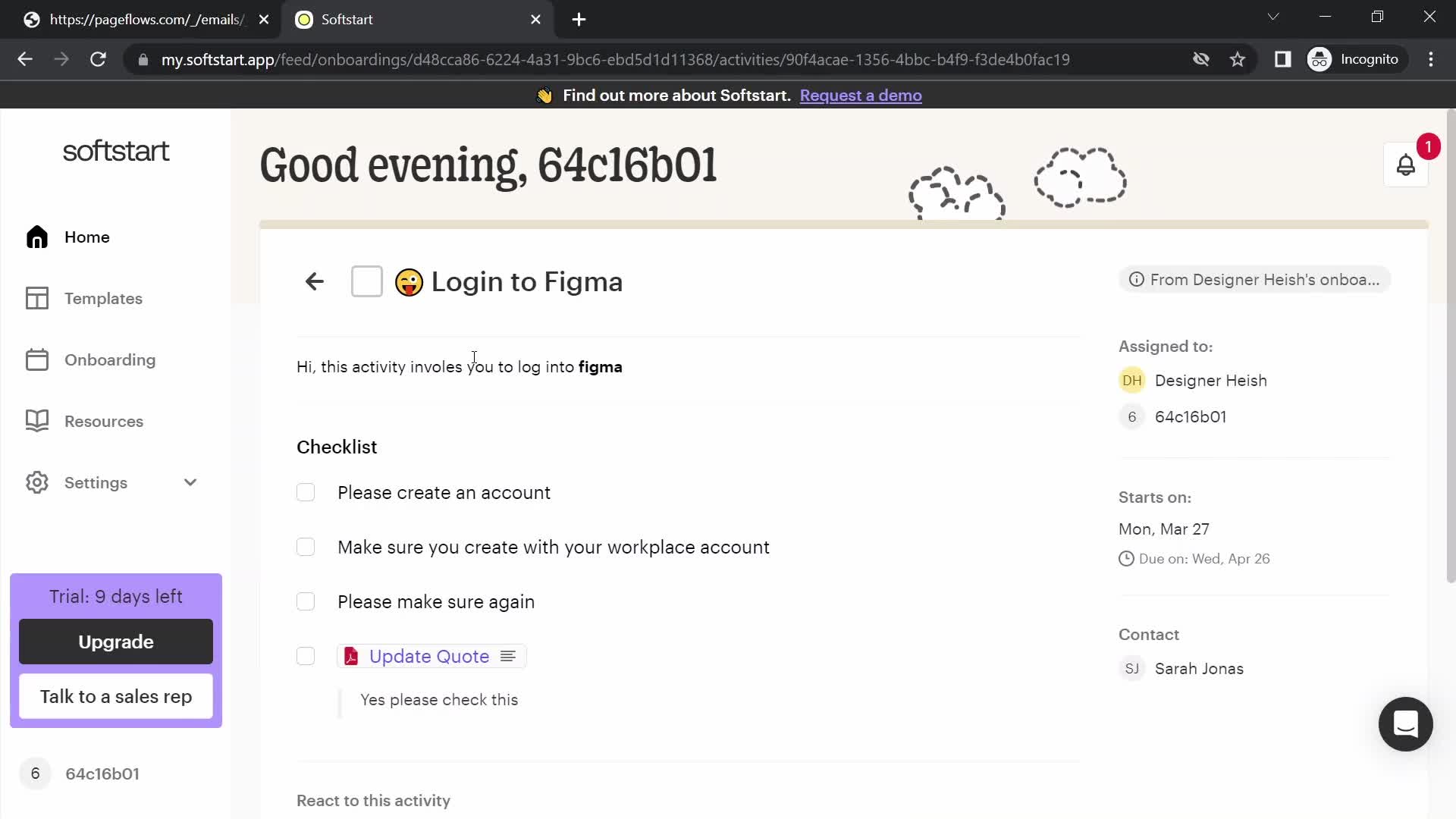Click the live chat support icon
The image size is (1456, 819).
tap(1406, 725)
